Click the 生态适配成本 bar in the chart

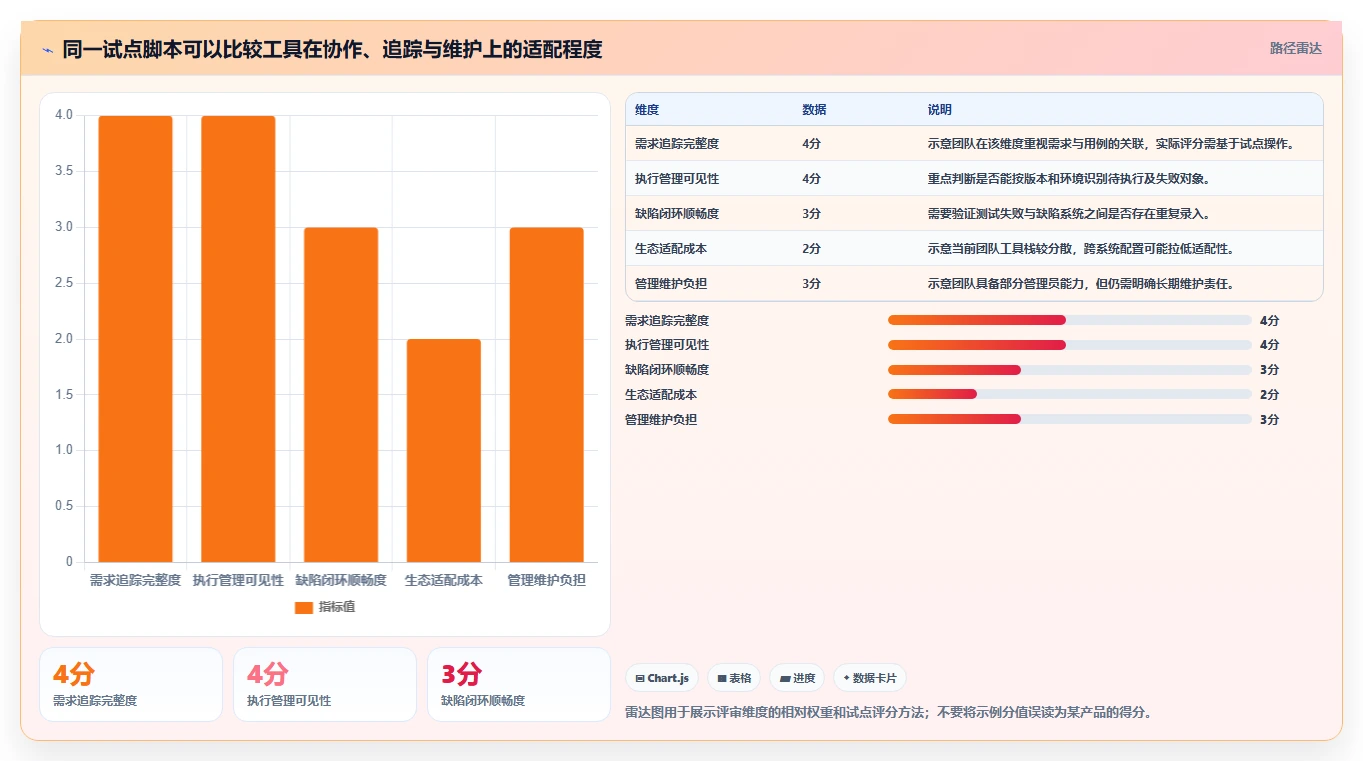[x=443, y=451]
